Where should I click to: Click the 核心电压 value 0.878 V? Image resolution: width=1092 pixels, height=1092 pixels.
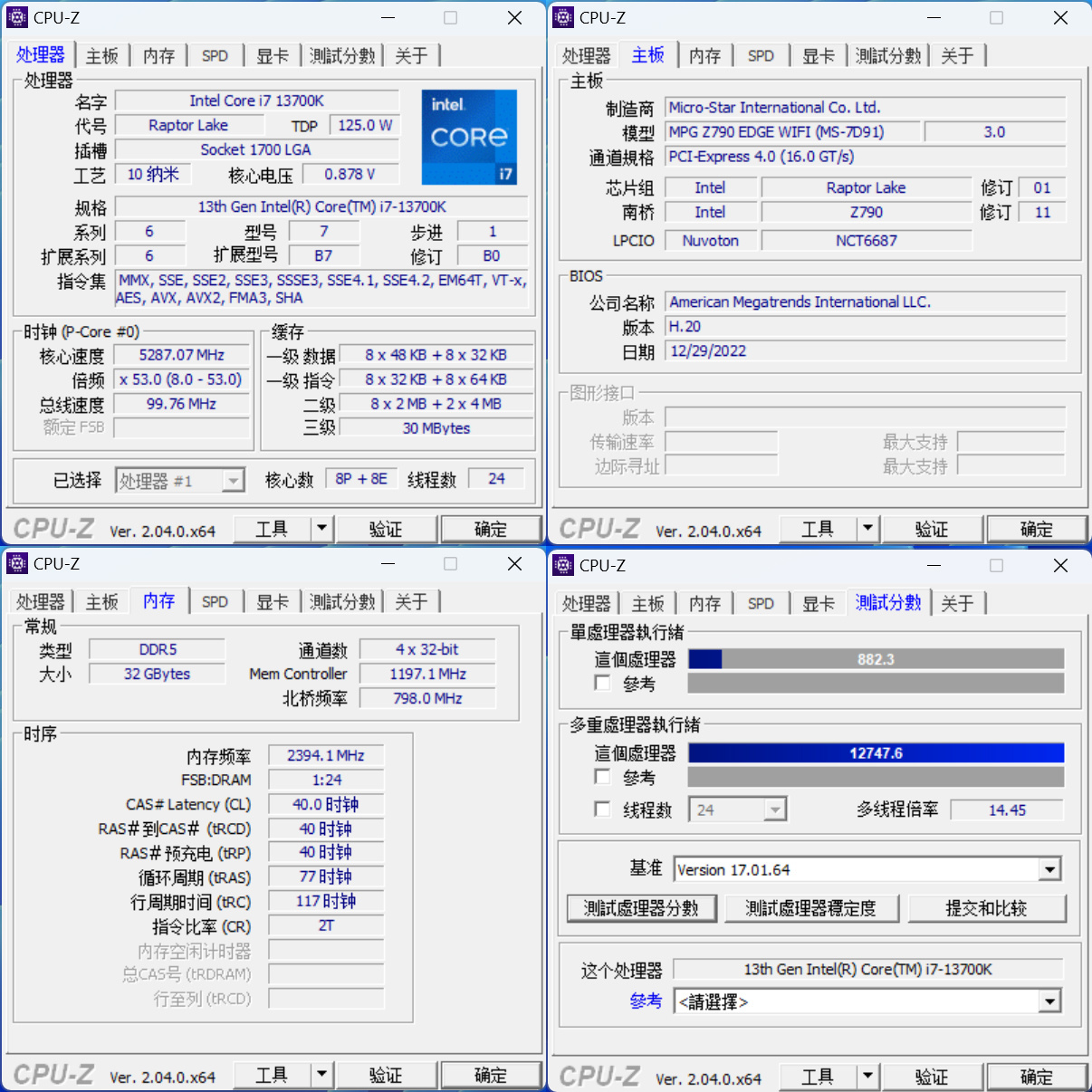click(x=350, y=174)
